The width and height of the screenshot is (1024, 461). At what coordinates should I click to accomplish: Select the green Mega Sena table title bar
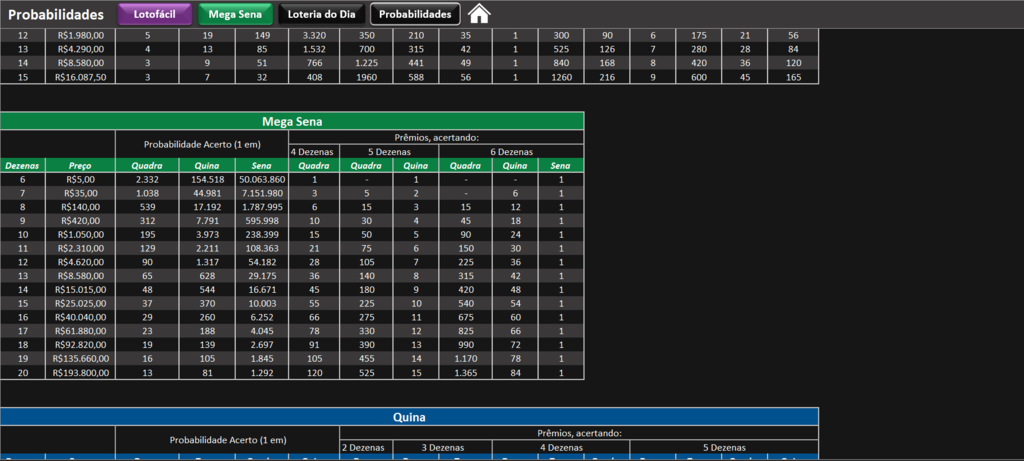click(x=292, y=121)
